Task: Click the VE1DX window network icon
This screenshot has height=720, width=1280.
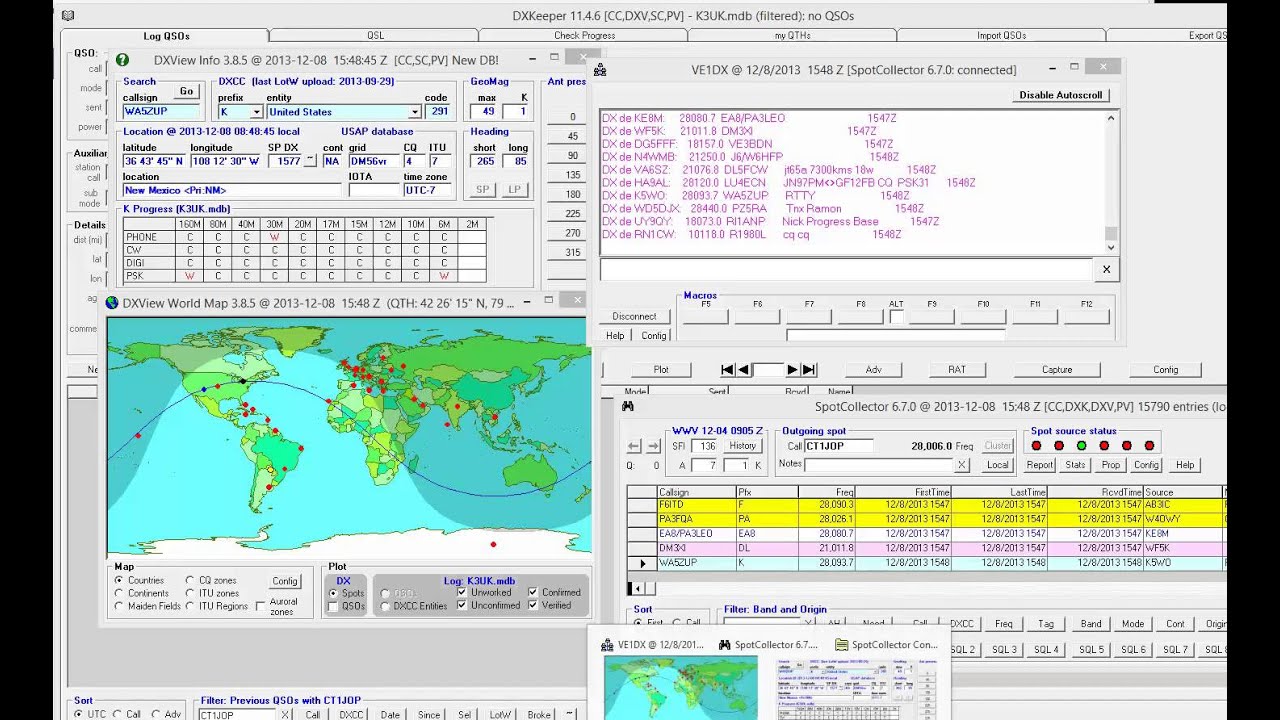Action: [600, 70]
